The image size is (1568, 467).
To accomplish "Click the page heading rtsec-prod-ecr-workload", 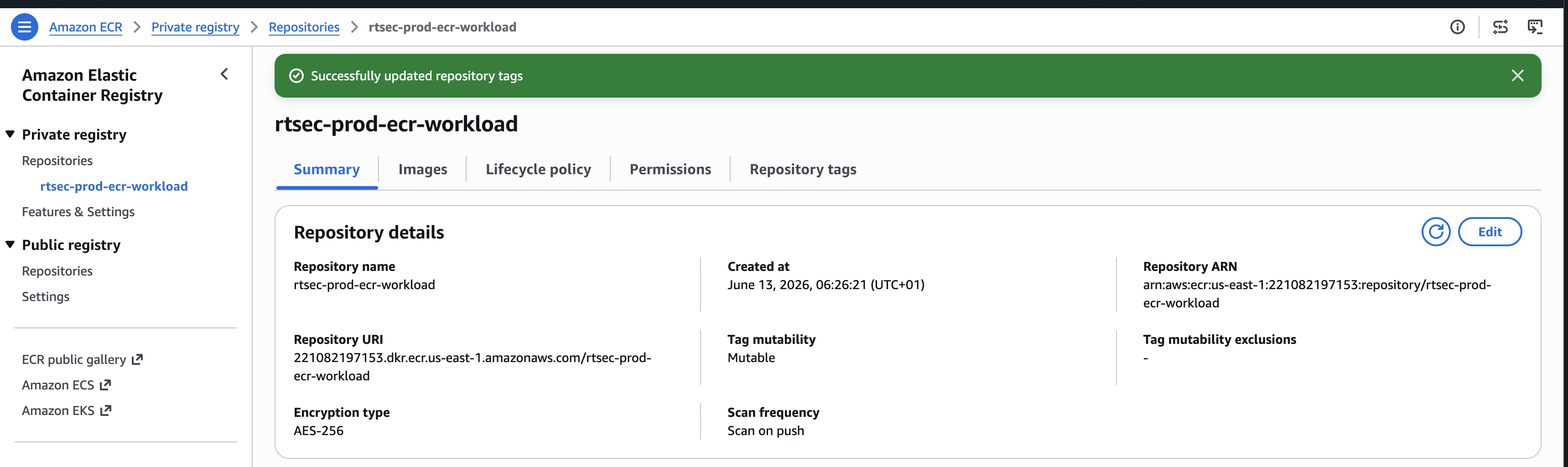I will 396,124.
